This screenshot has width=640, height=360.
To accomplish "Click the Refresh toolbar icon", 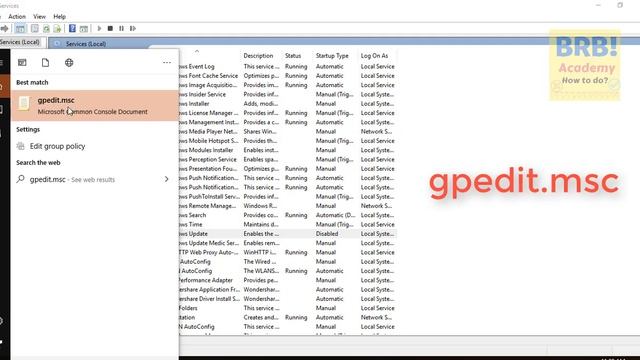I will [46, 29].
